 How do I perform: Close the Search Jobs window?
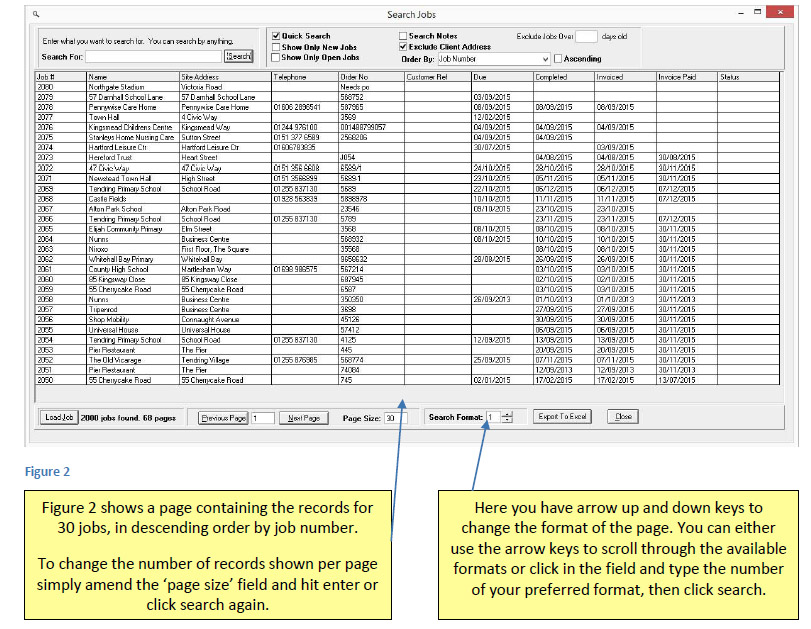click(780, 12)
